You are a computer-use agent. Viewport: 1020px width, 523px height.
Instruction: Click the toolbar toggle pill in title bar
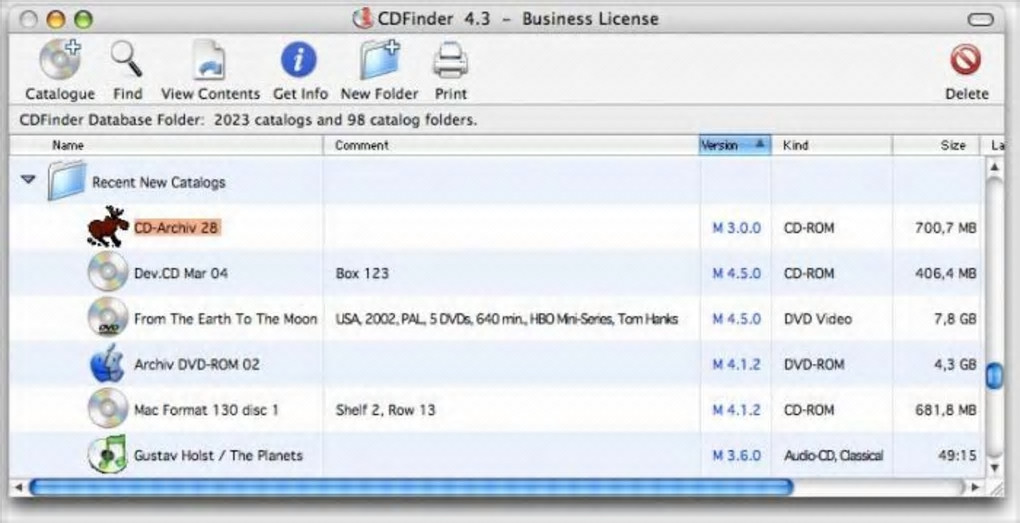click(980, 20)
